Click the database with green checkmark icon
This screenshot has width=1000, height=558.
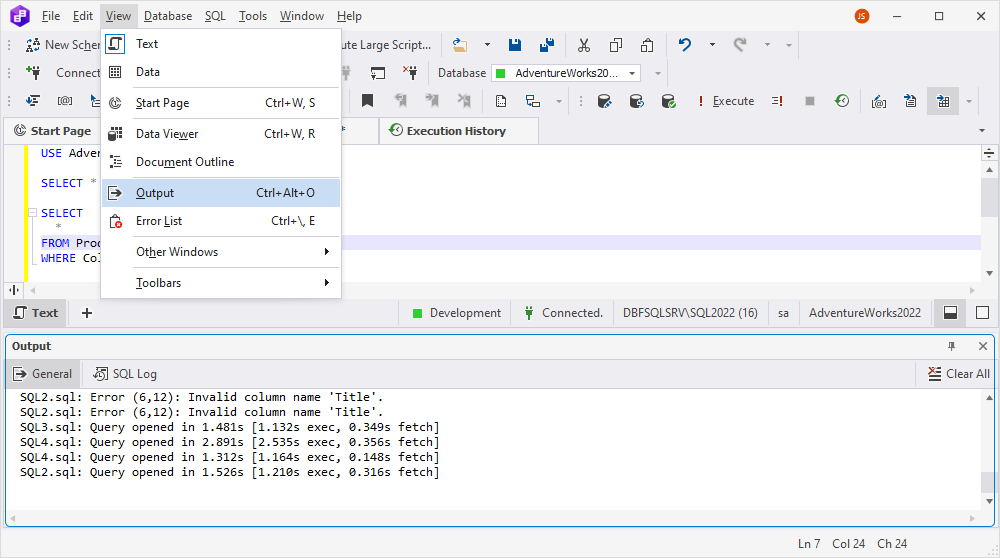[668, 101]
